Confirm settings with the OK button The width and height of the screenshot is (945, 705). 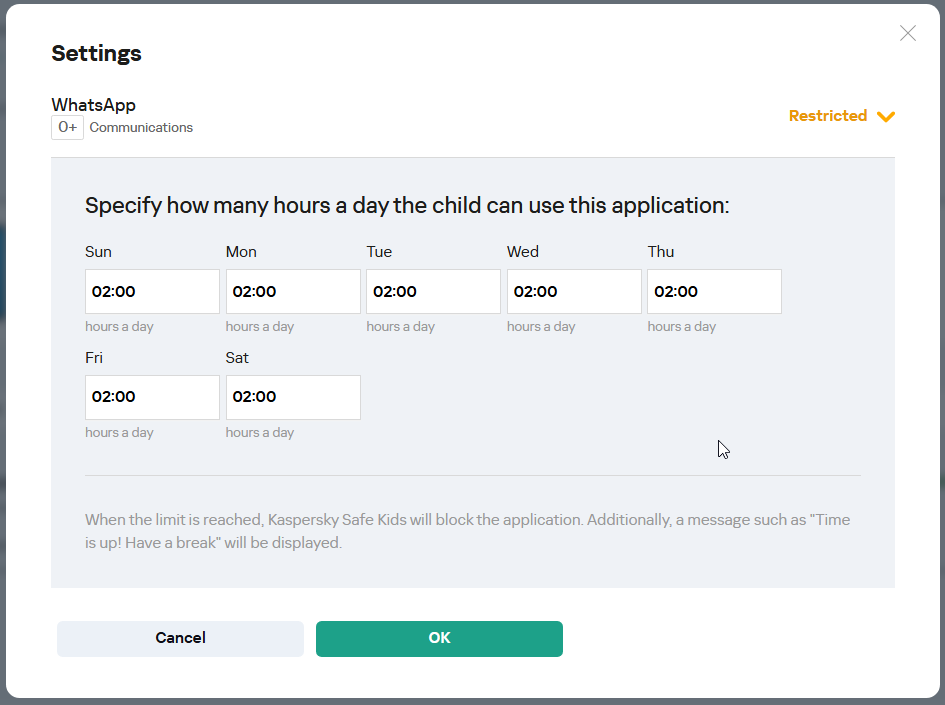click(x=439, y=638)
